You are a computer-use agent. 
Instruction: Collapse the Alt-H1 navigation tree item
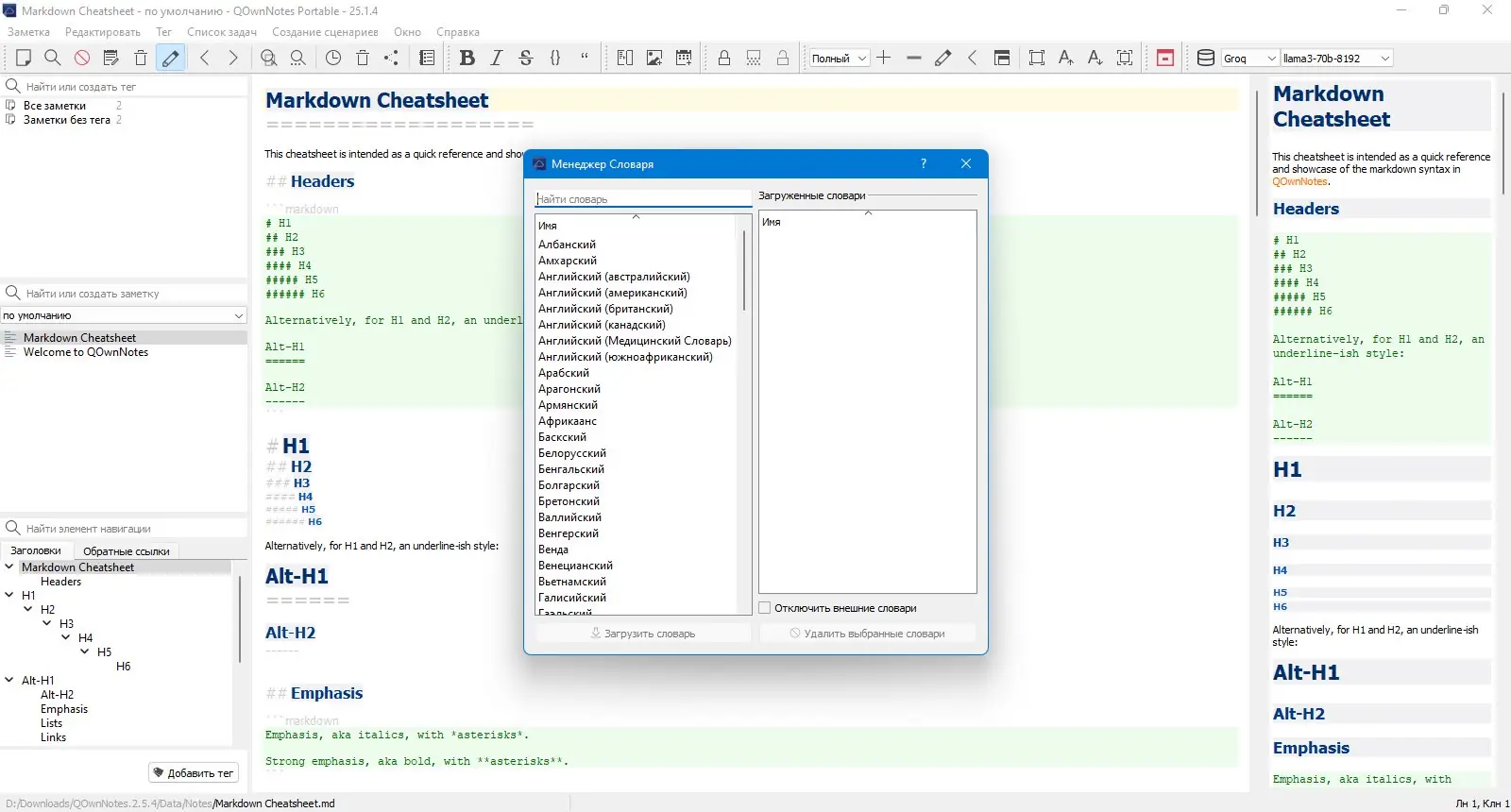[9, 680]
